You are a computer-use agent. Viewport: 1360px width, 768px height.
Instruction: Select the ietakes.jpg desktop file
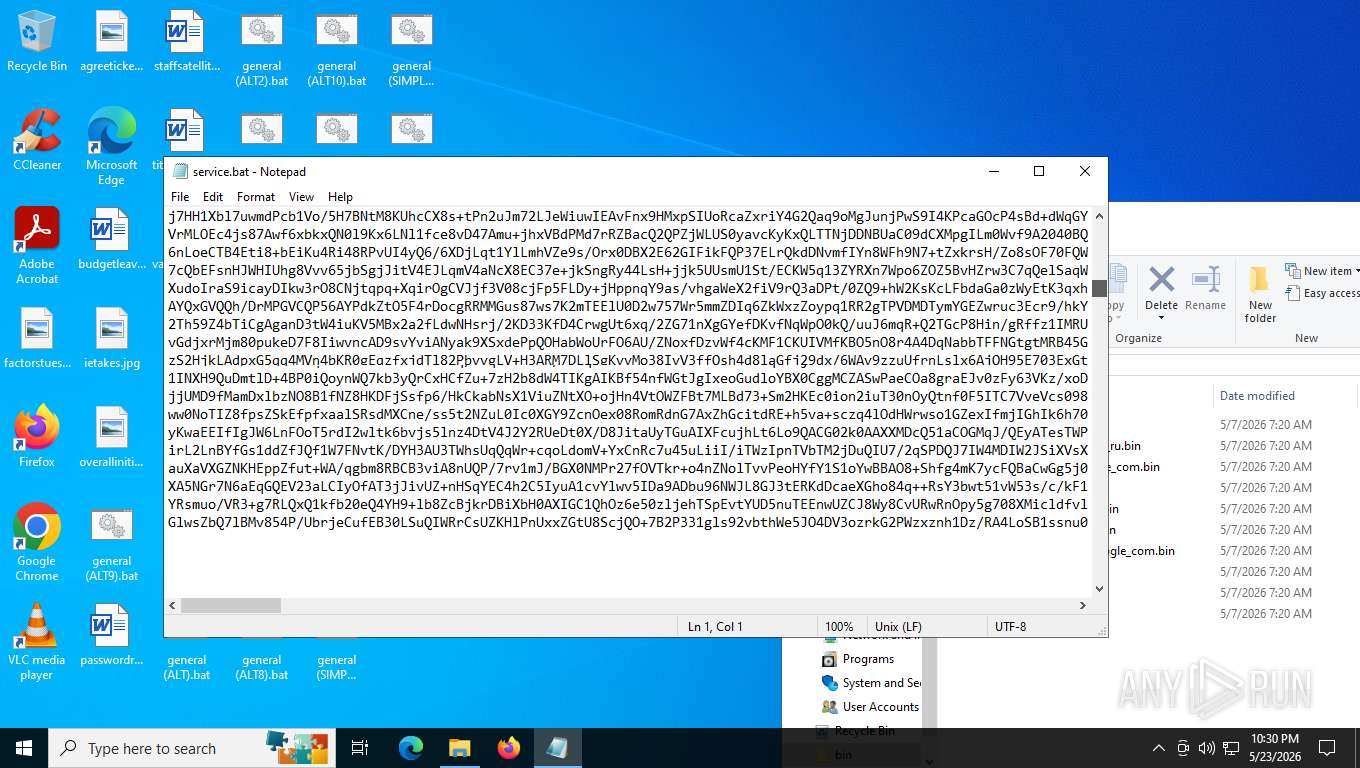(x=112, y=338)
